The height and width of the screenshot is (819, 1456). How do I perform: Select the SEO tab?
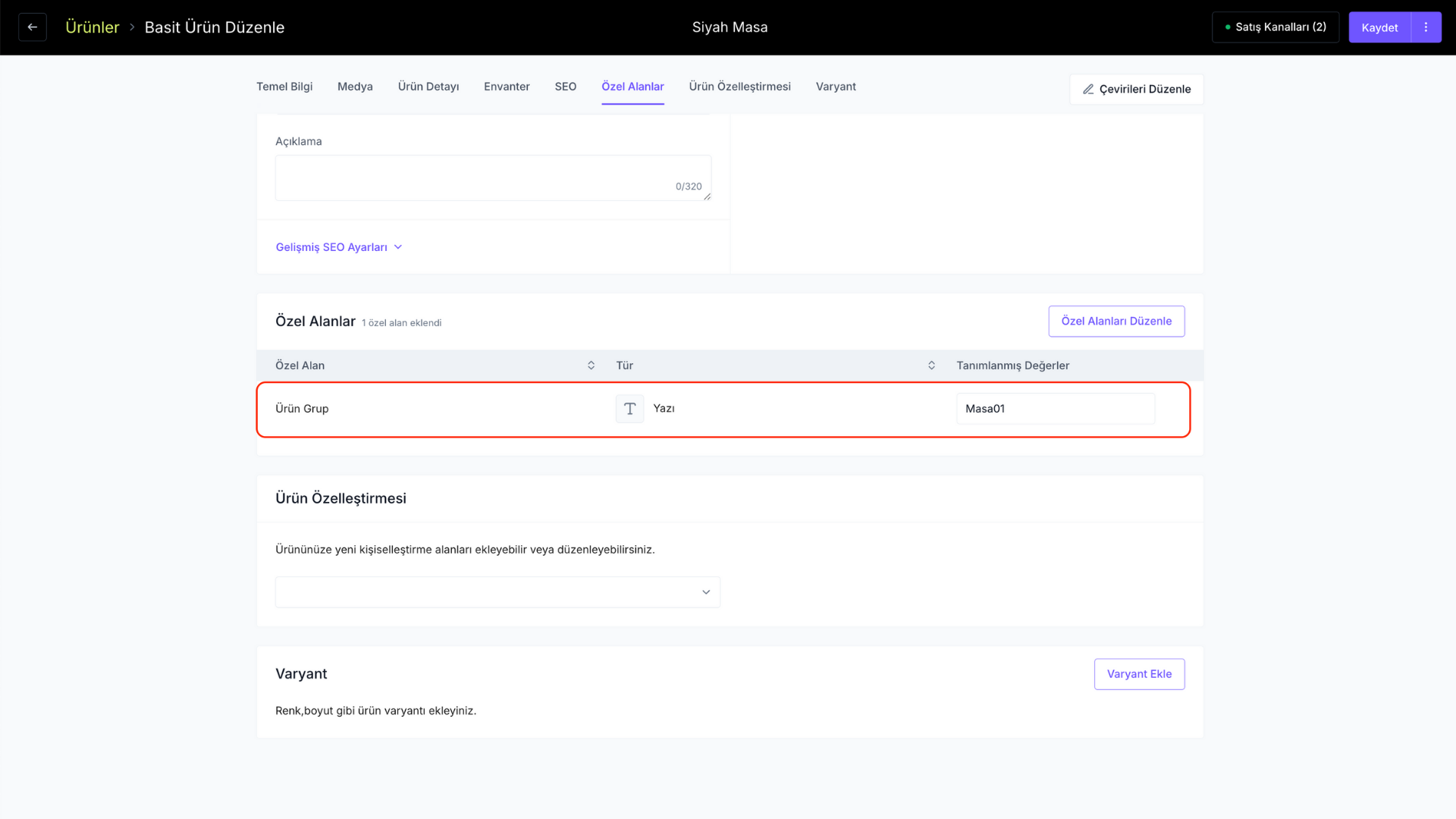click(x=566, y=86)
